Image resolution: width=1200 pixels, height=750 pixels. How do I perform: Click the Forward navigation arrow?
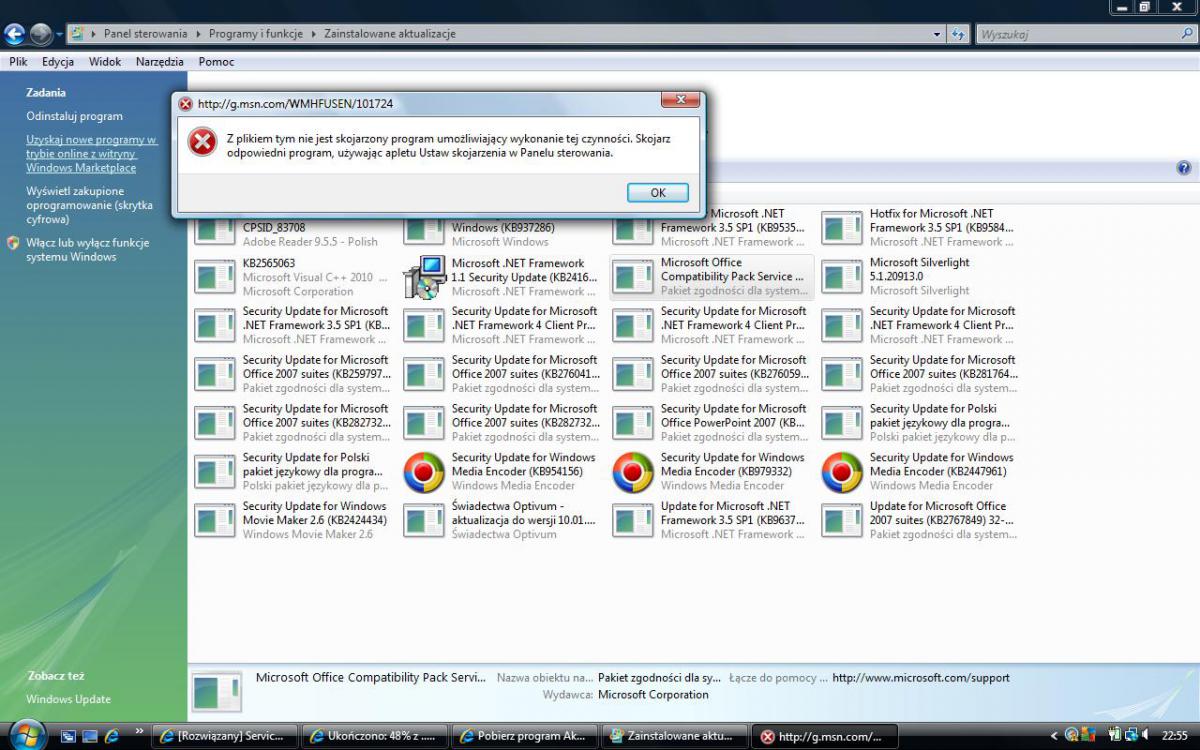tap(40, 34)
